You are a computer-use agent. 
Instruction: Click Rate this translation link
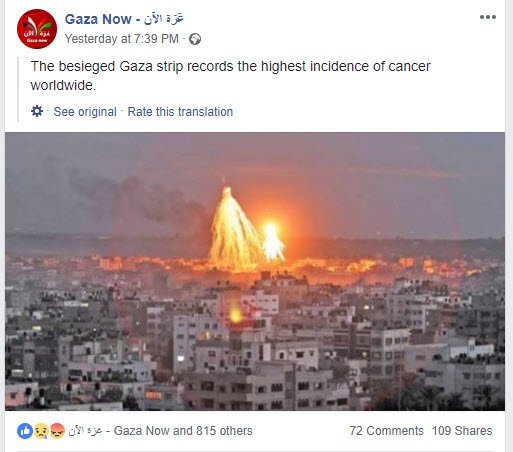(x=180, y=112)
